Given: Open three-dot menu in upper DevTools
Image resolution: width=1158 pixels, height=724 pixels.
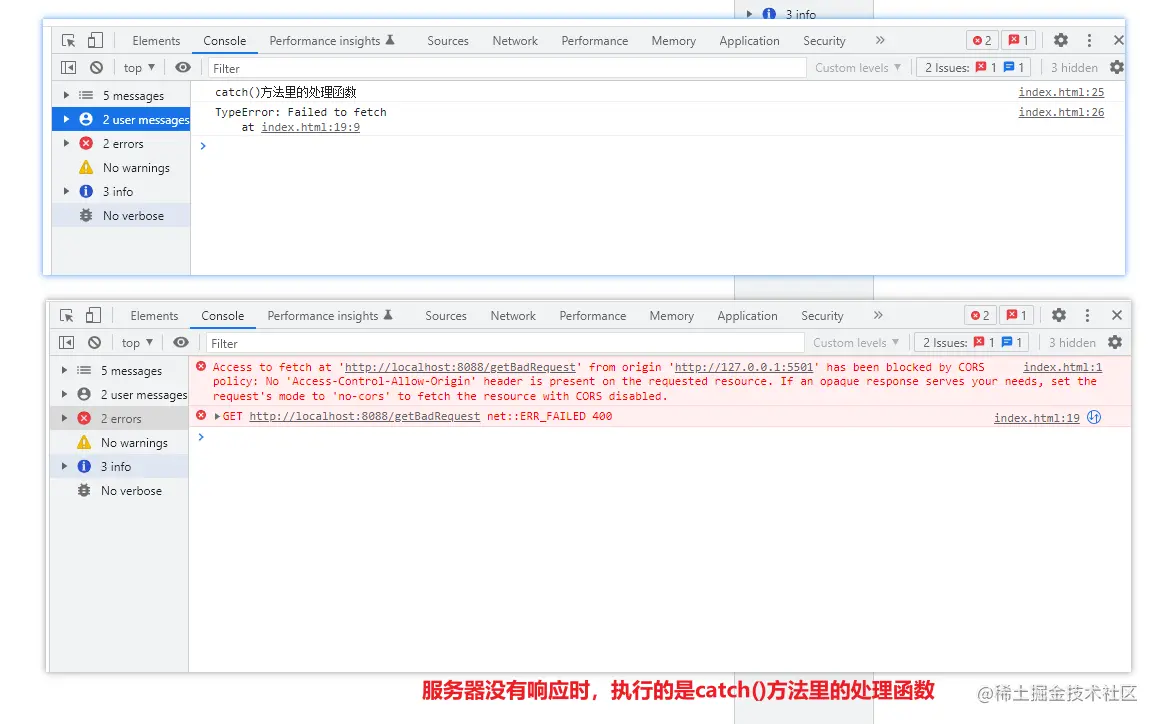Looking at the screenshot, I should click(x=1089, y=41).
